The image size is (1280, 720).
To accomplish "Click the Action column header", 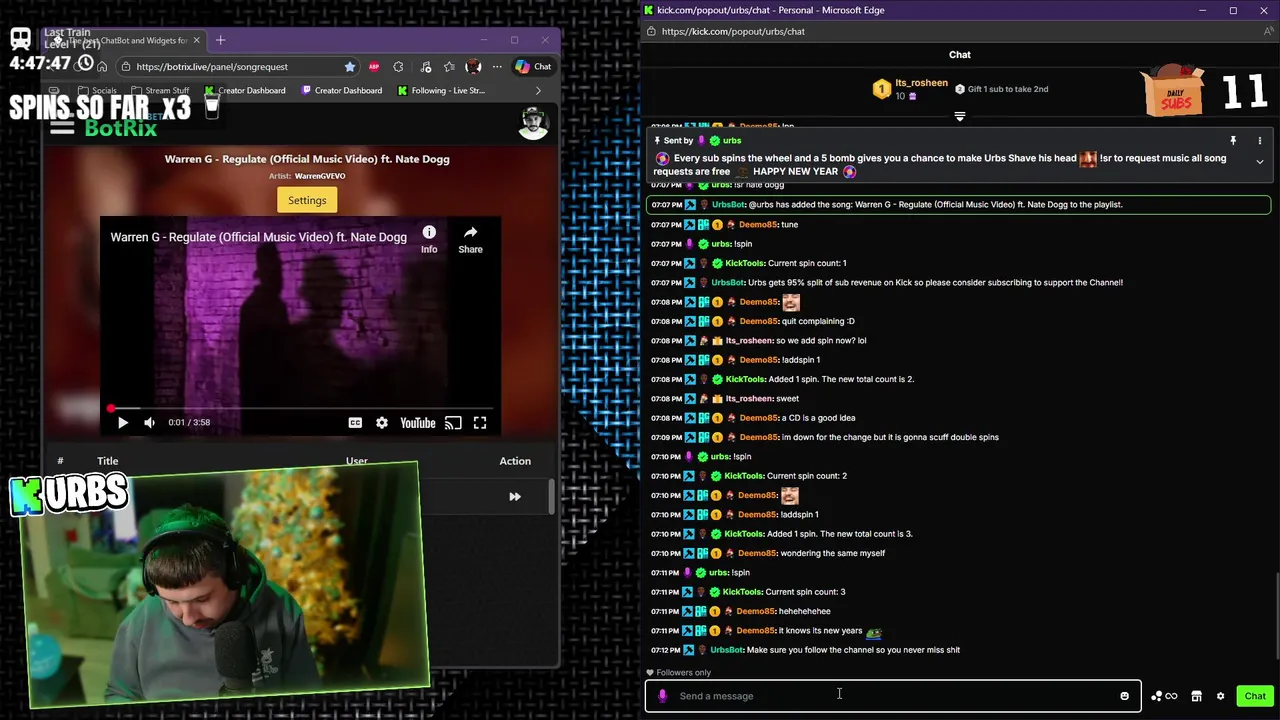I will pyautogui.click(x=515, y=461).
